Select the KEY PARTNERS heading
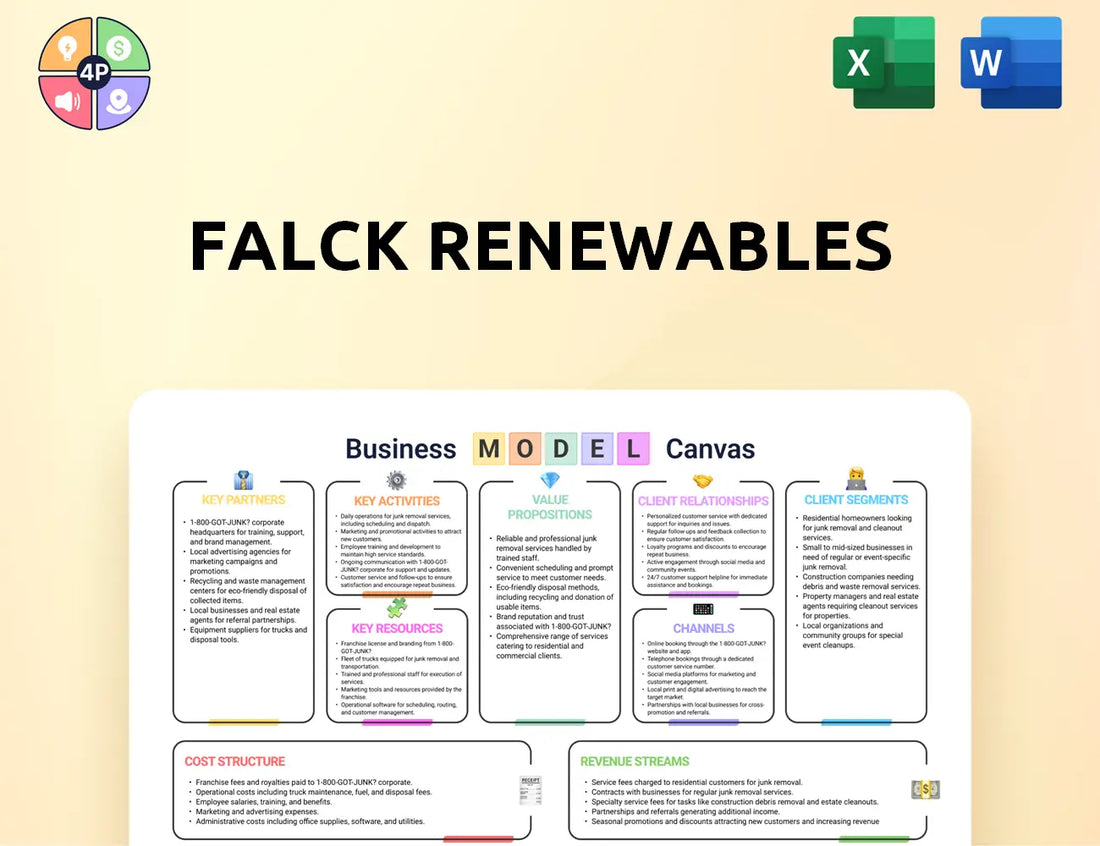 tap(243, 500)
